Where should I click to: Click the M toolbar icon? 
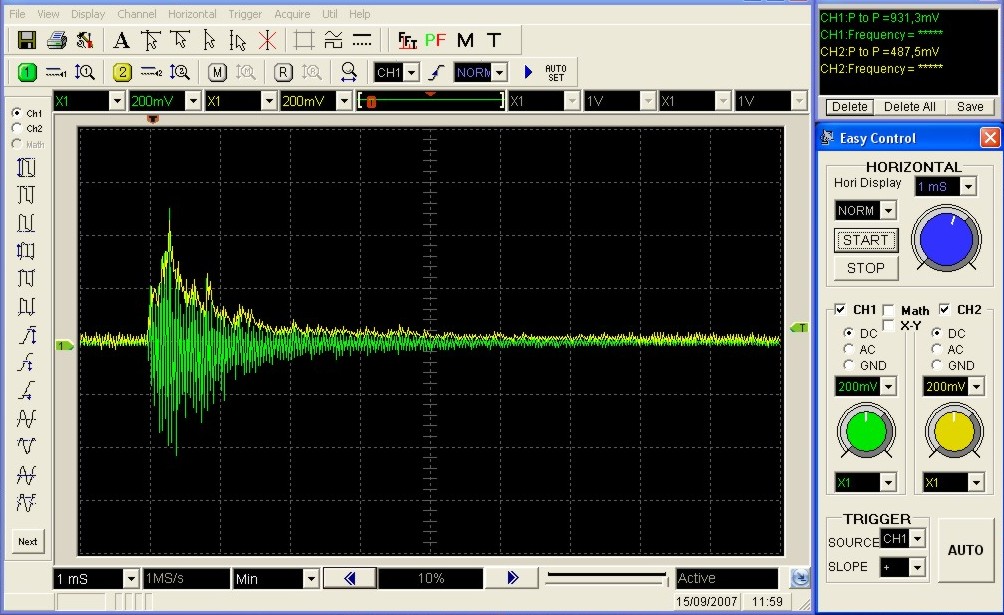point(466,40)
